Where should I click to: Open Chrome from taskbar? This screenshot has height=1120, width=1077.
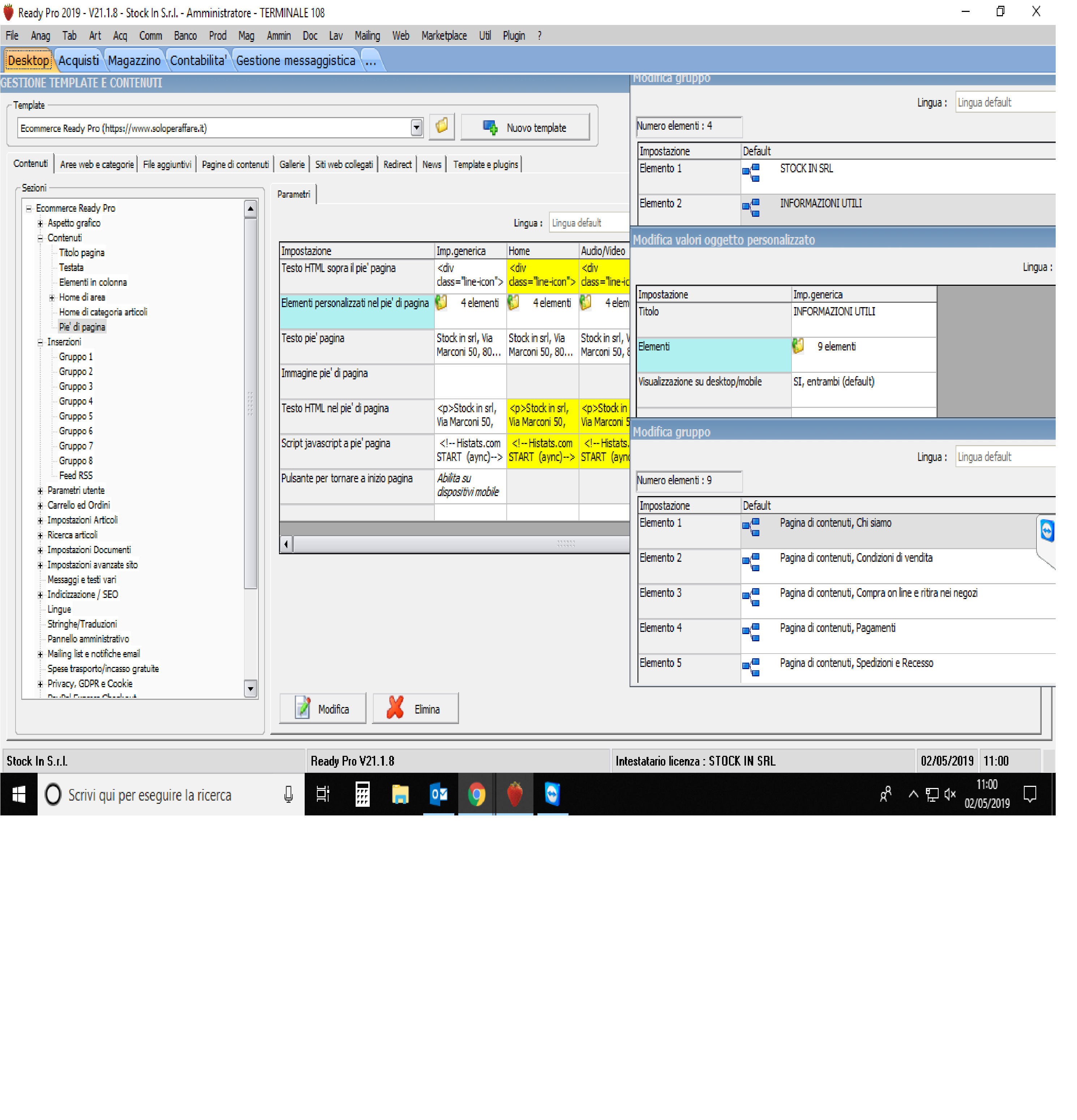coord(477,794)
